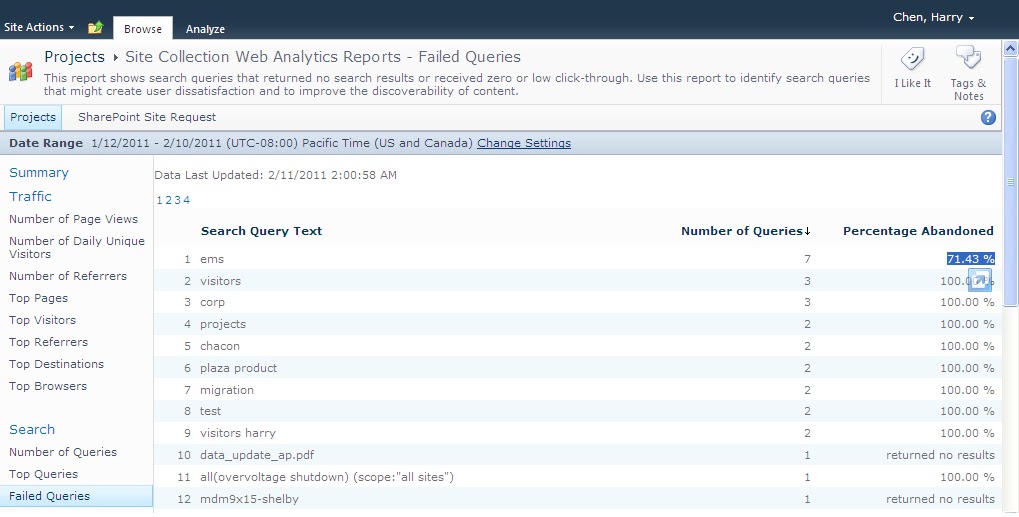
Task: Click the Change Settings link
Action: pos(524,144)
